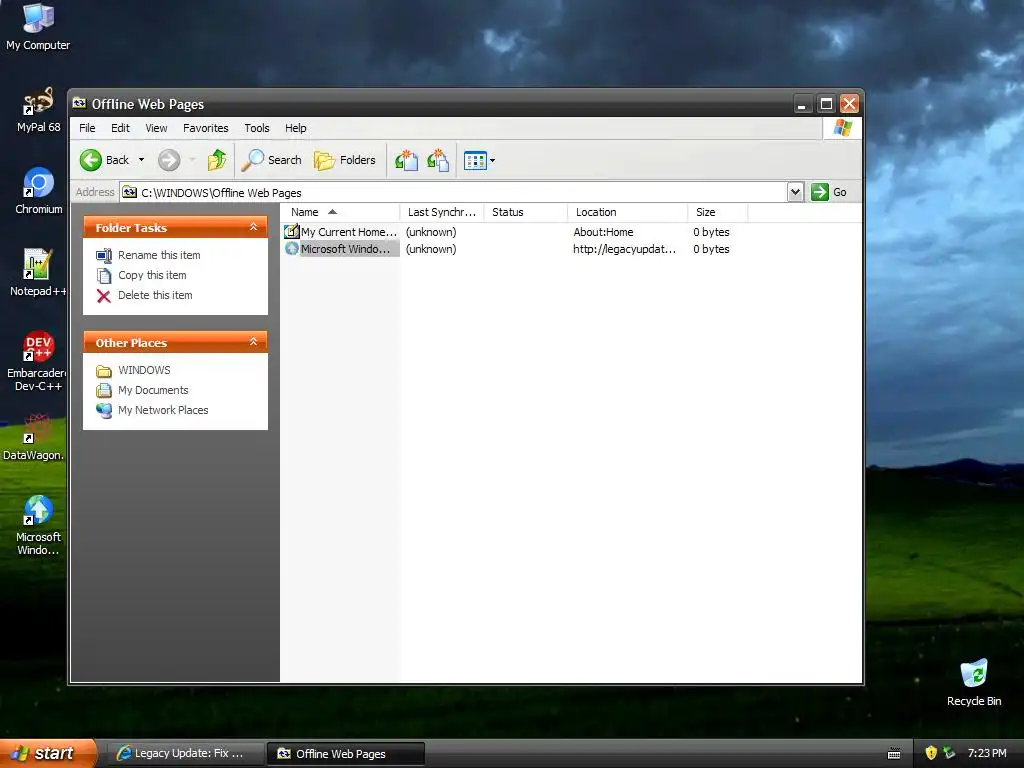Open the Search pane
Image resolution: width=1024 pixels, height=768 pixels.
tap(272, 160)
